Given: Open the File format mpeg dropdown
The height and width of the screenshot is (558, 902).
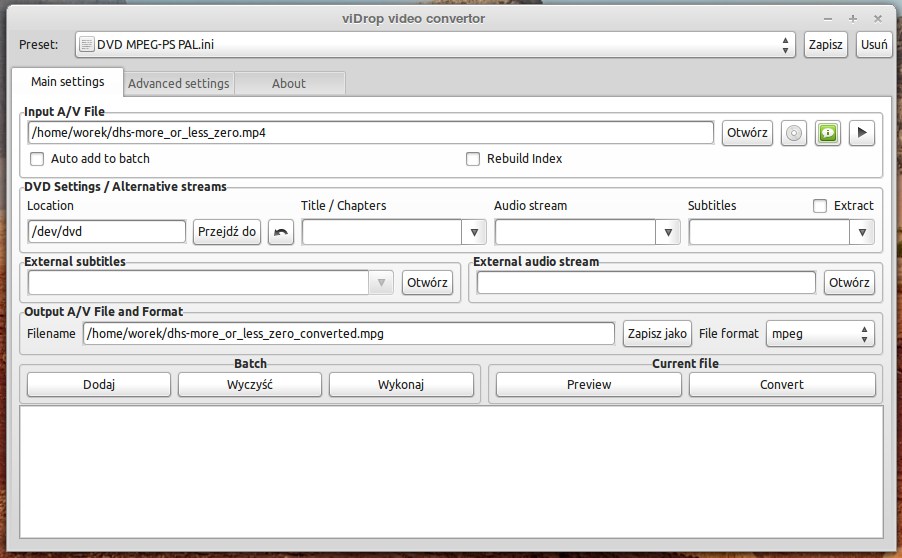Looking at the screenshot, I should (820, 334).
